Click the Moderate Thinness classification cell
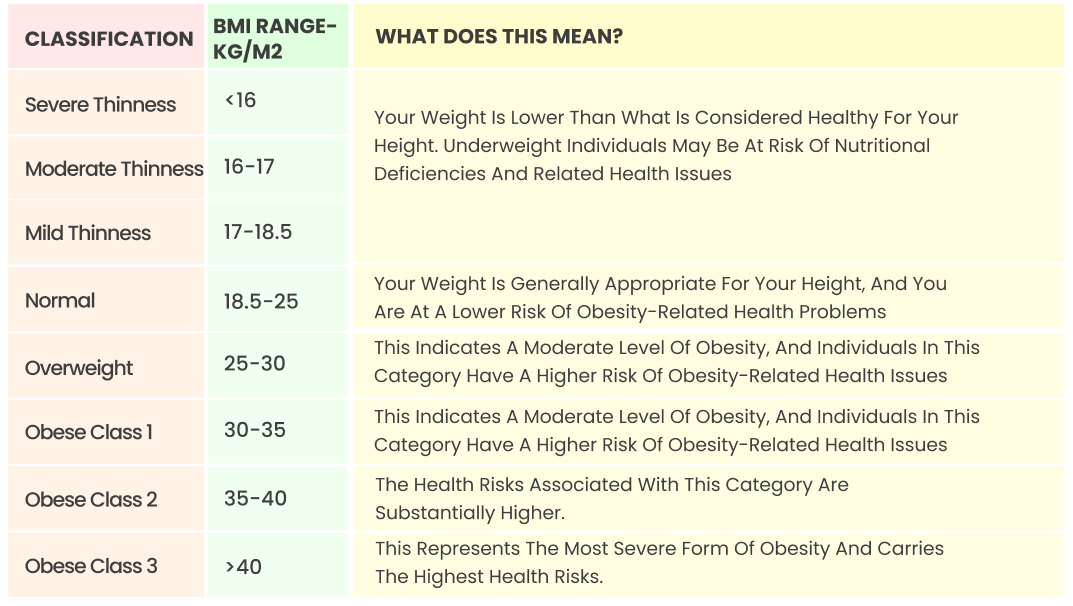 click(x=106, y=168)
